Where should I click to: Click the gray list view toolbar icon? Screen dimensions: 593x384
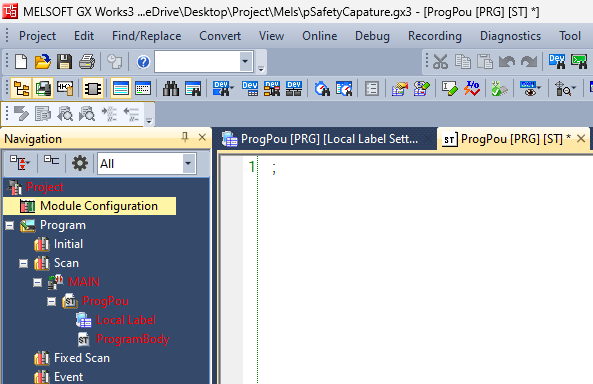(x=372, y=89)
